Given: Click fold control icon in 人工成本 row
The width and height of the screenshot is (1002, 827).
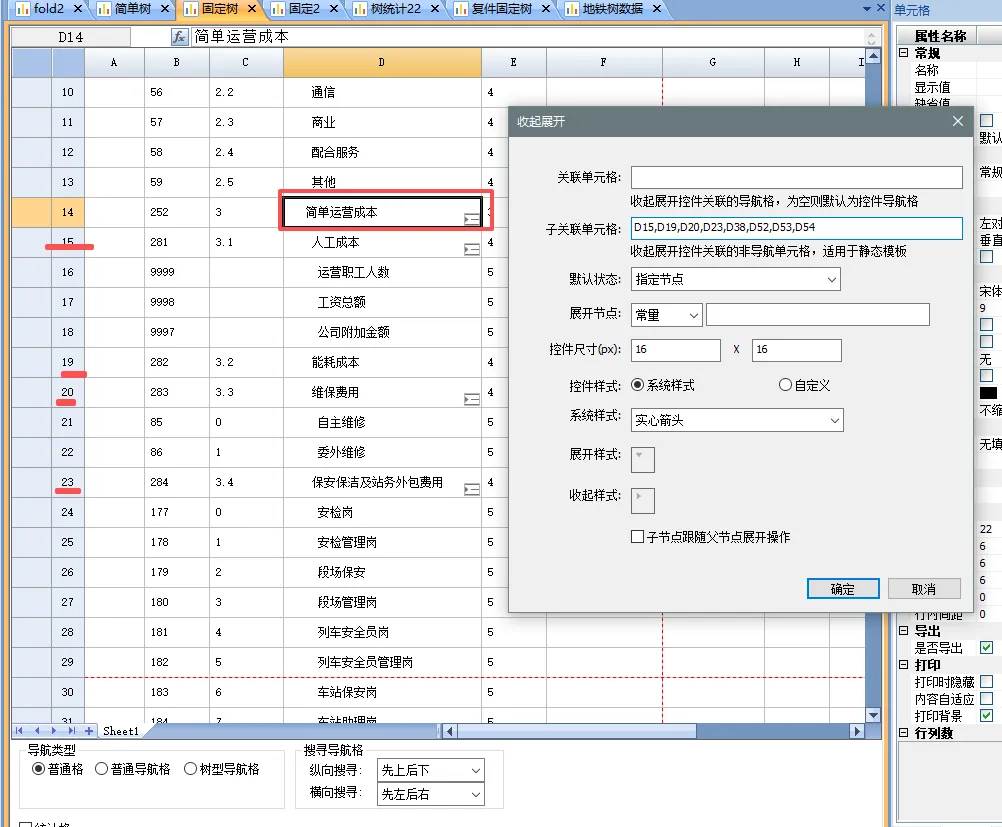Looking at the screenshot, I should pyautogui.click(x=472, y=249).
